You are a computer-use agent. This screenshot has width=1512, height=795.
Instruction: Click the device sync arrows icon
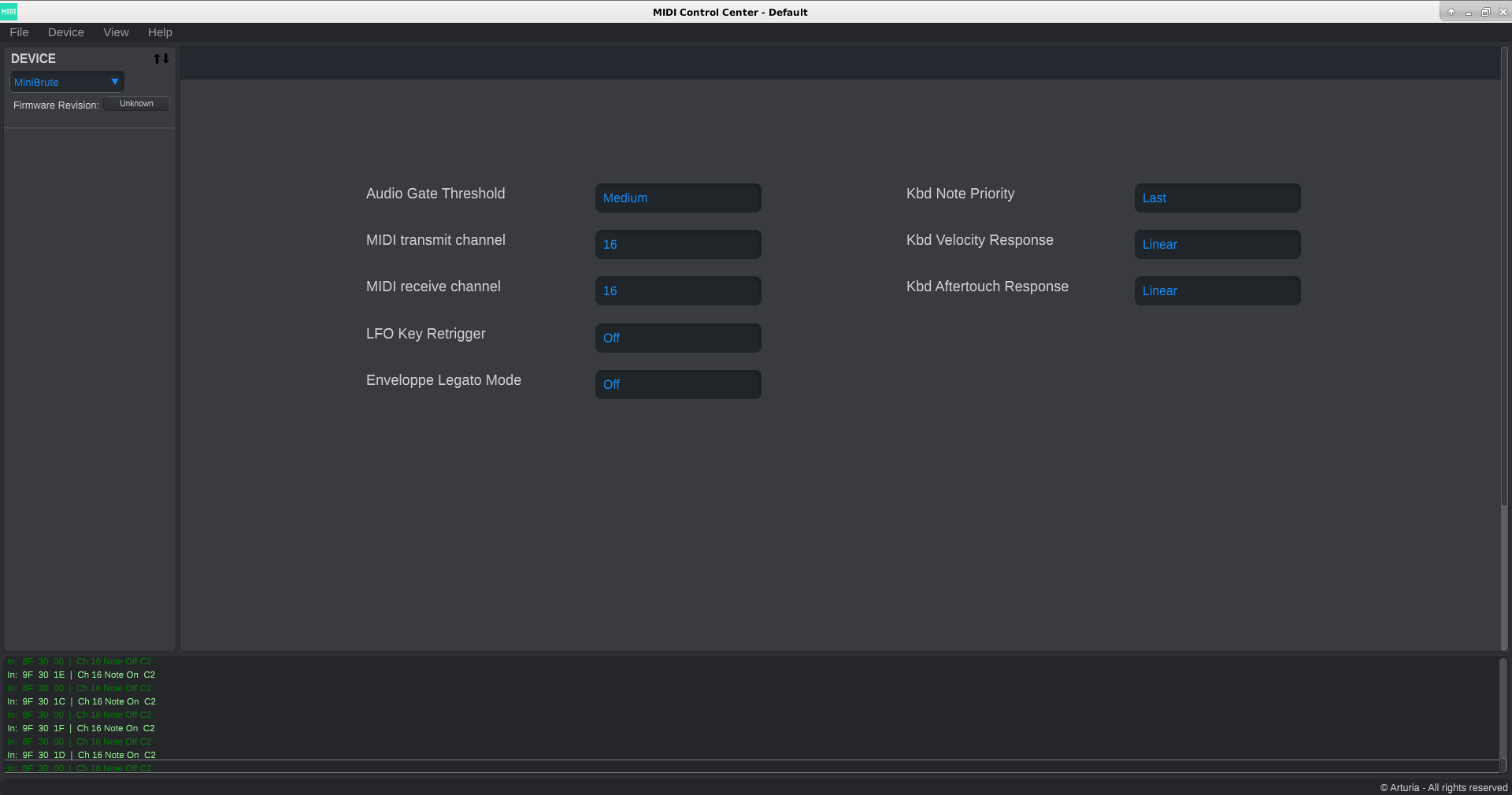[x=161, y=59]
